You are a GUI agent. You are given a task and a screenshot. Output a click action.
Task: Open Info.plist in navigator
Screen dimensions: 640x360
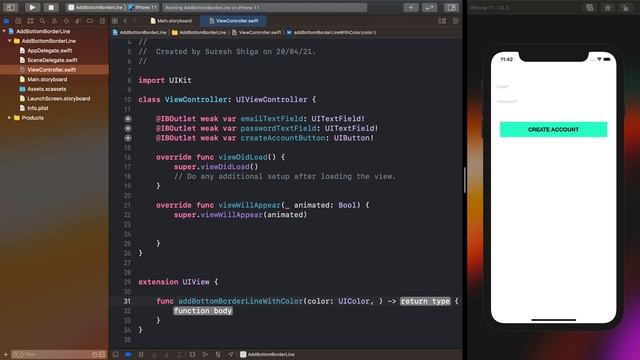[x=38, y=108]
